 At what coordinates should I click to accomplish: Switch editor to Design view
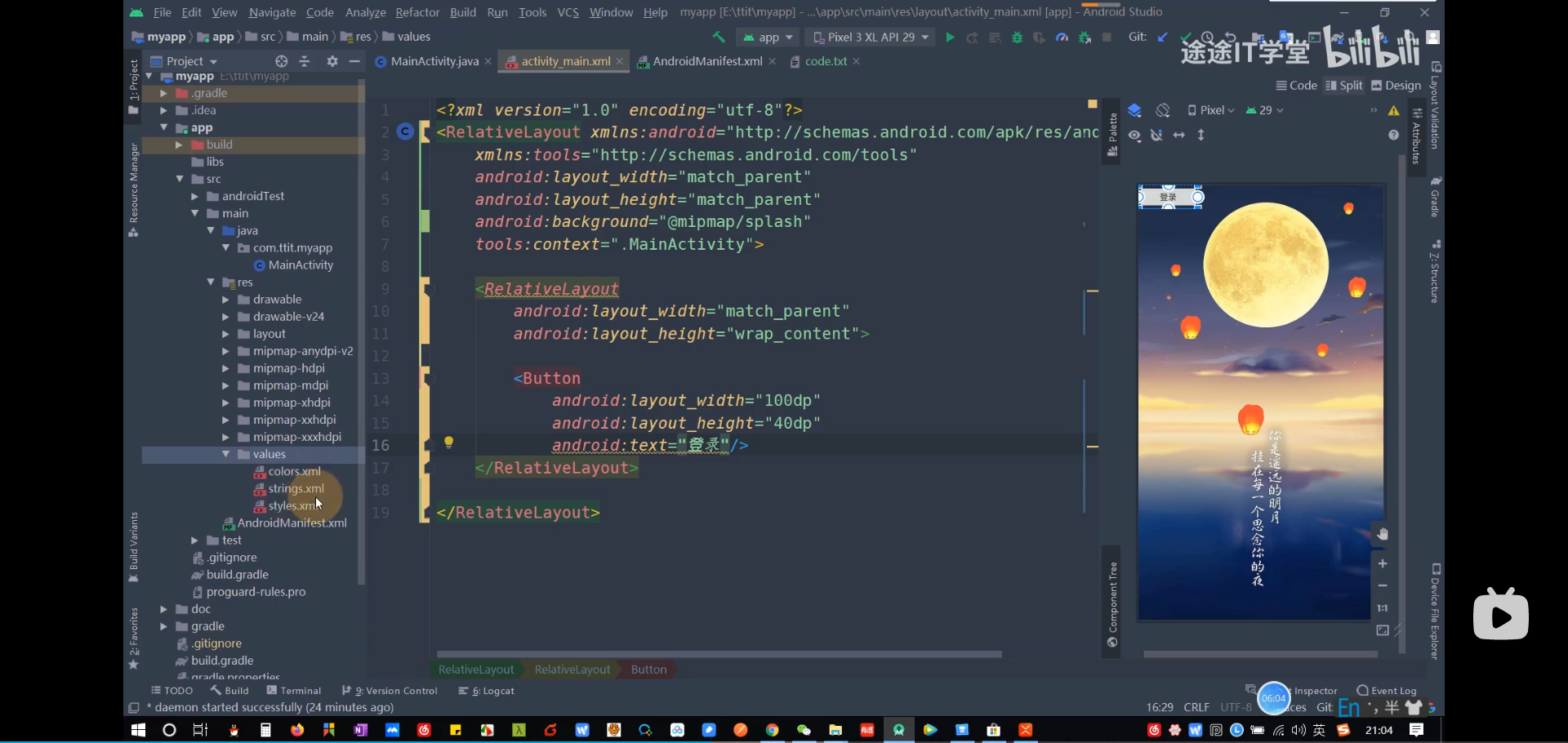tap(1396, 86)
